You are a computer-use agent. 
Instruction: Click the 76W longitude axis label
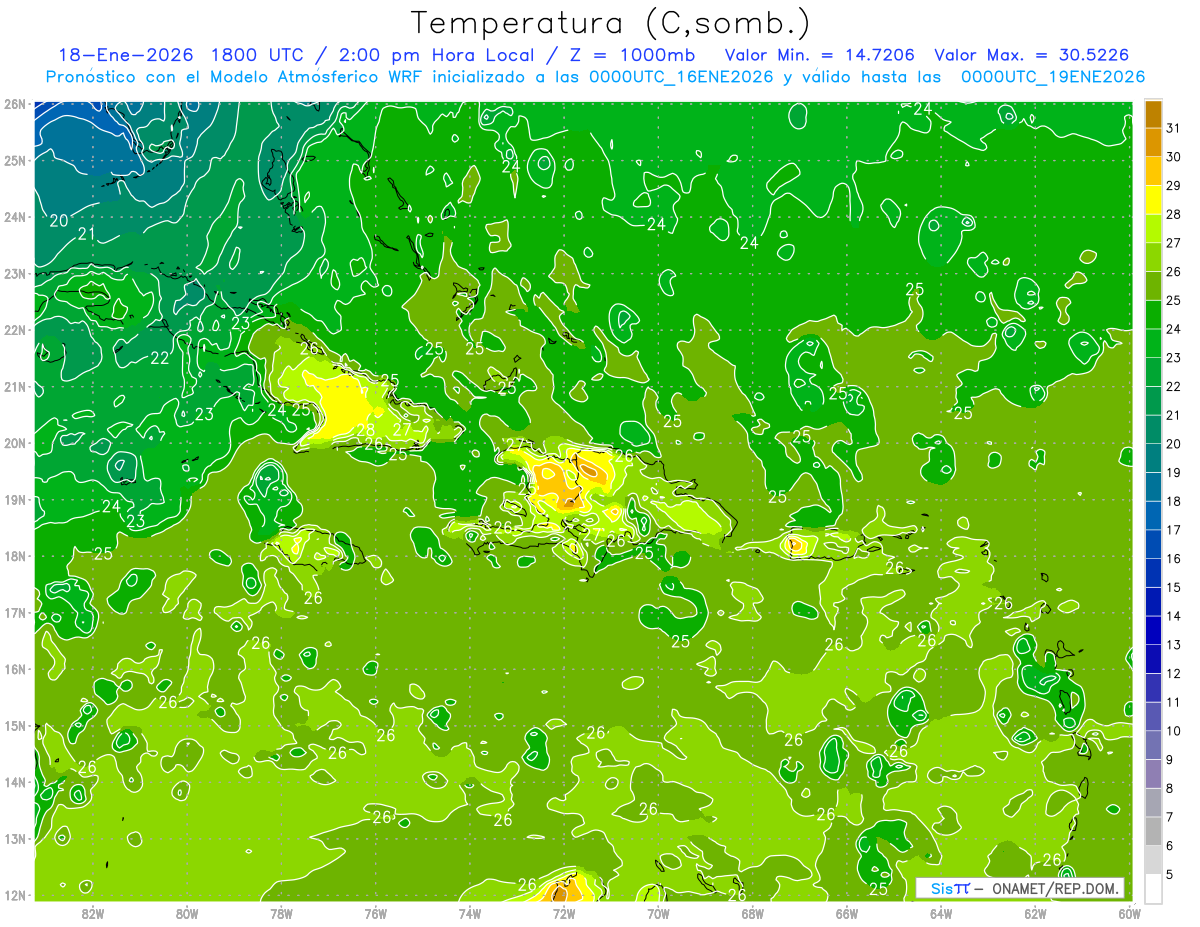point(375,913)
